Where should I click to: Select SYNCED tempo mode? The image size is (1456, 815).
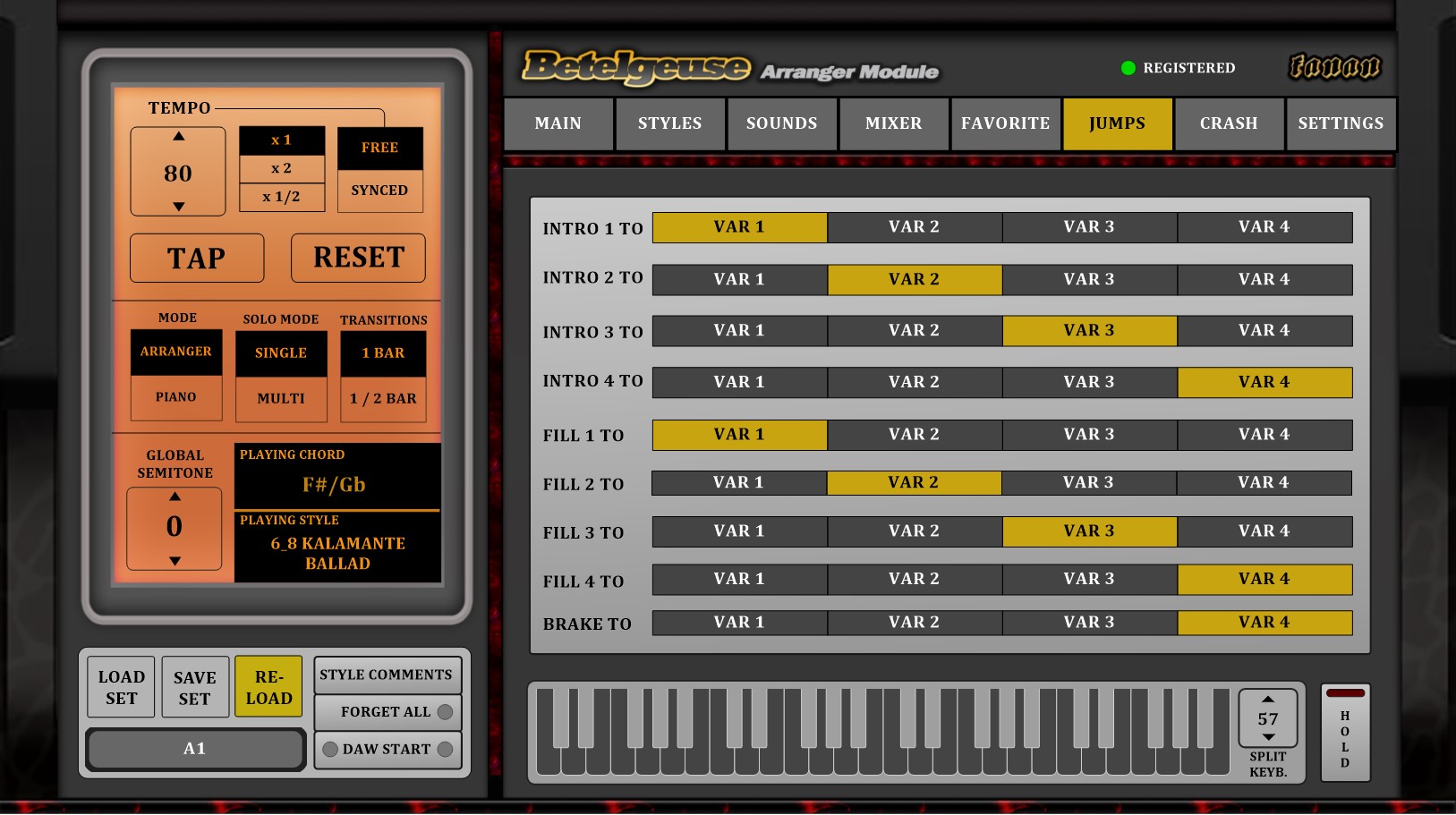click(379, 191)
